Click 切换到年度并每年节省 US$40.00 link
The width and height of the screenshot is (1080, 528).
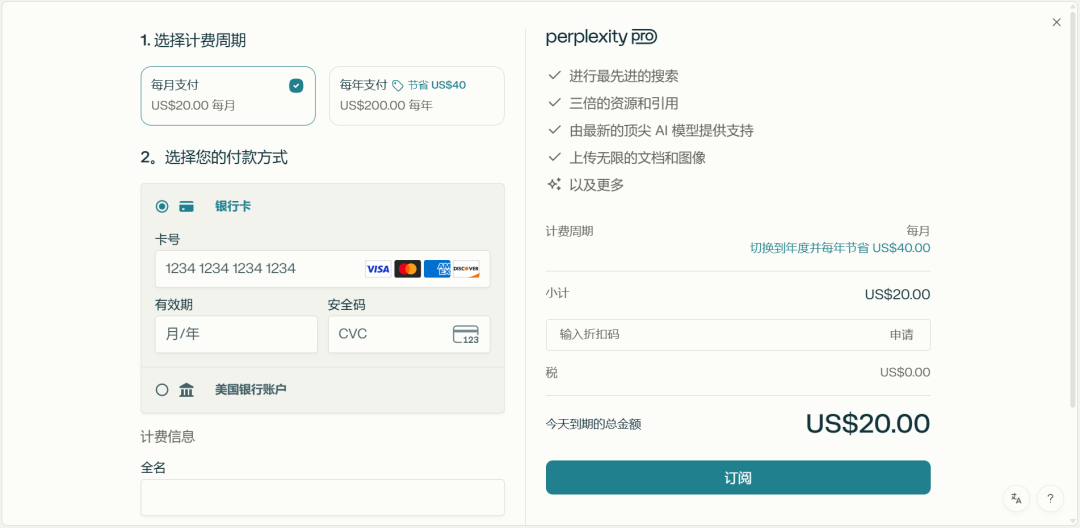(x=840, y=248)
